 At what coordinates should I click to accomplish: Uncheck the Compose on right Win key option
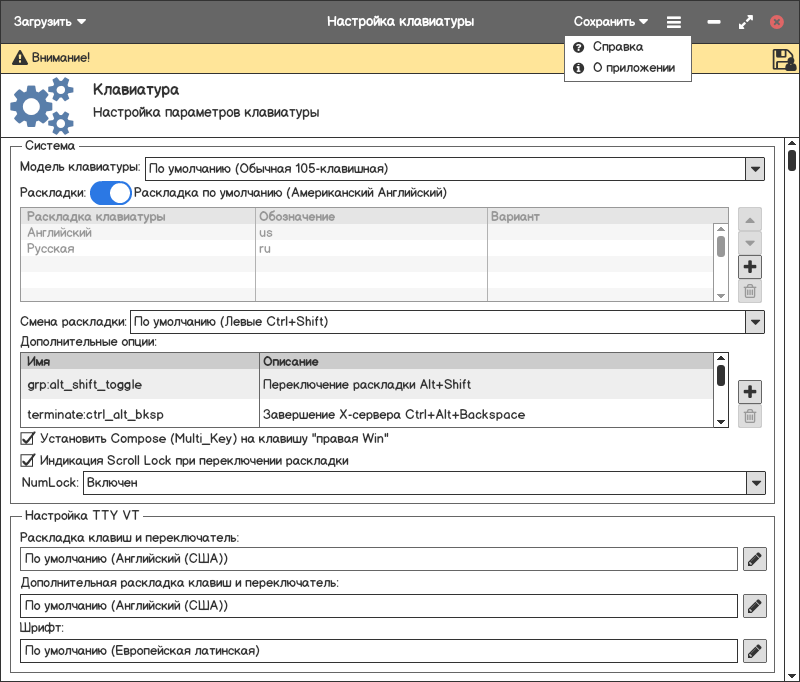28,438
